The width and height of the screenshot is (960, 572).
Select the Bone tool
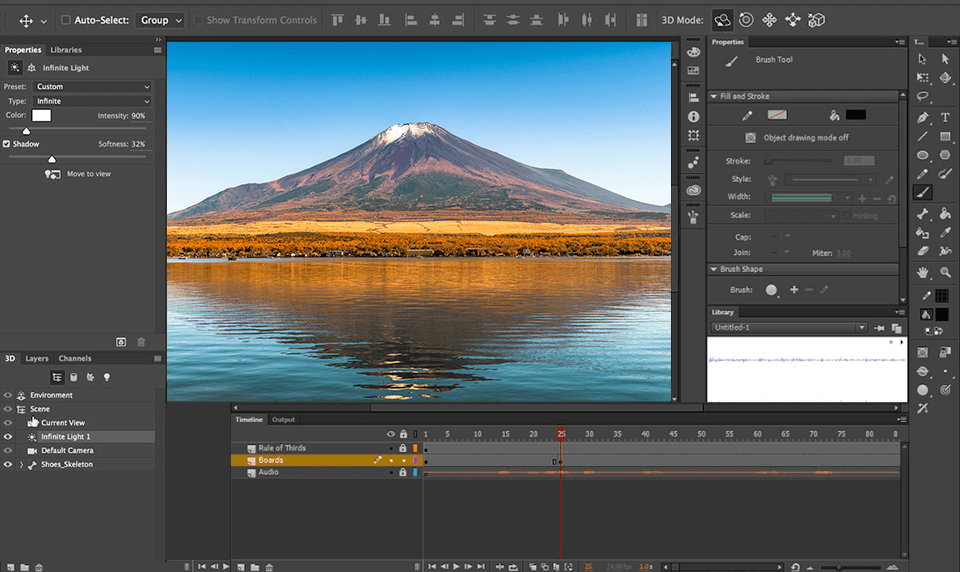click(923, 213)
